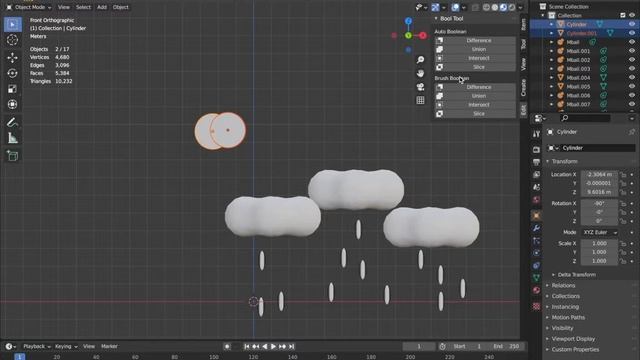Hide Mball.005 using its eye icon

pos(632,87)
